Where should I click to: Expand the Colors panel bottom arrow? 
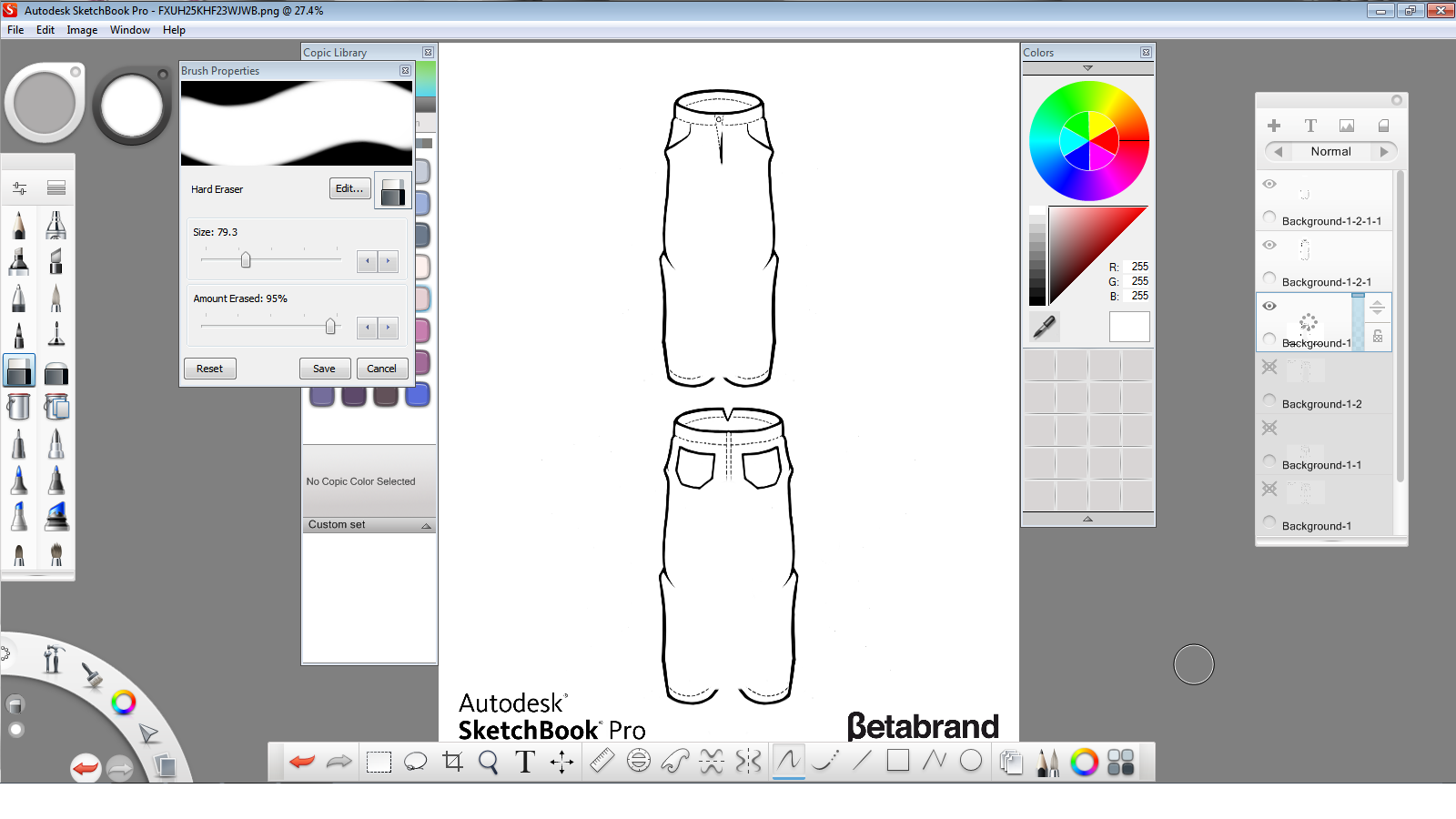click(x=1087, y=519)
